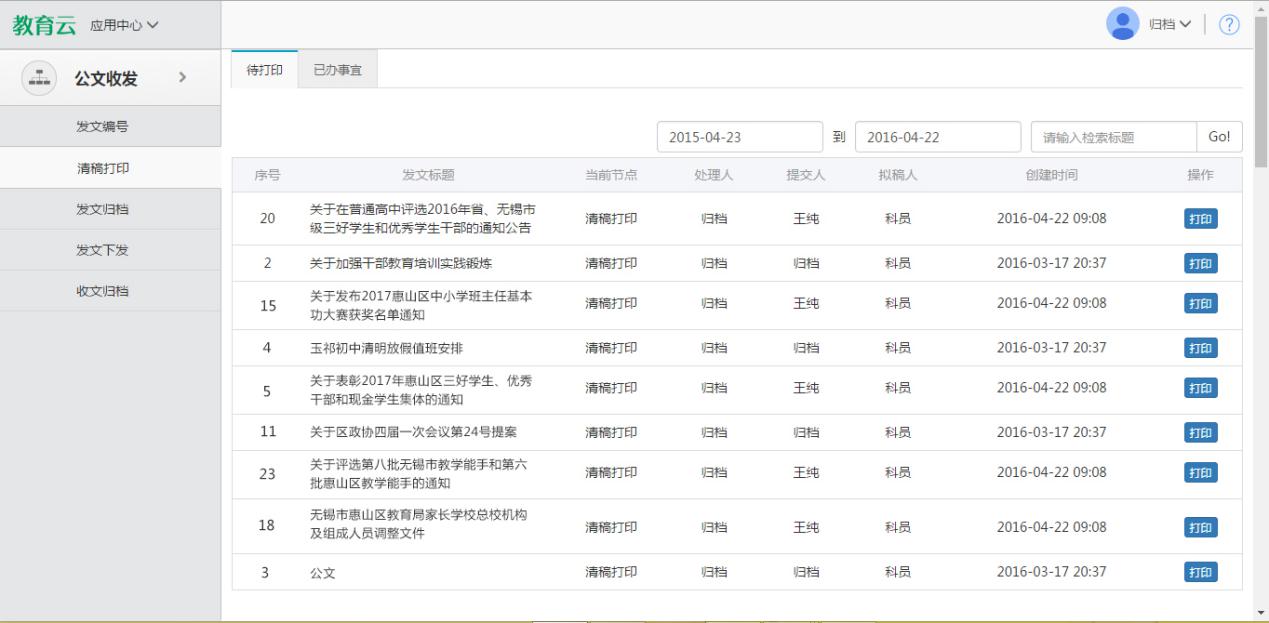Click 打印 for 玉祁初中清明放假值班安排

point(1200,348)
